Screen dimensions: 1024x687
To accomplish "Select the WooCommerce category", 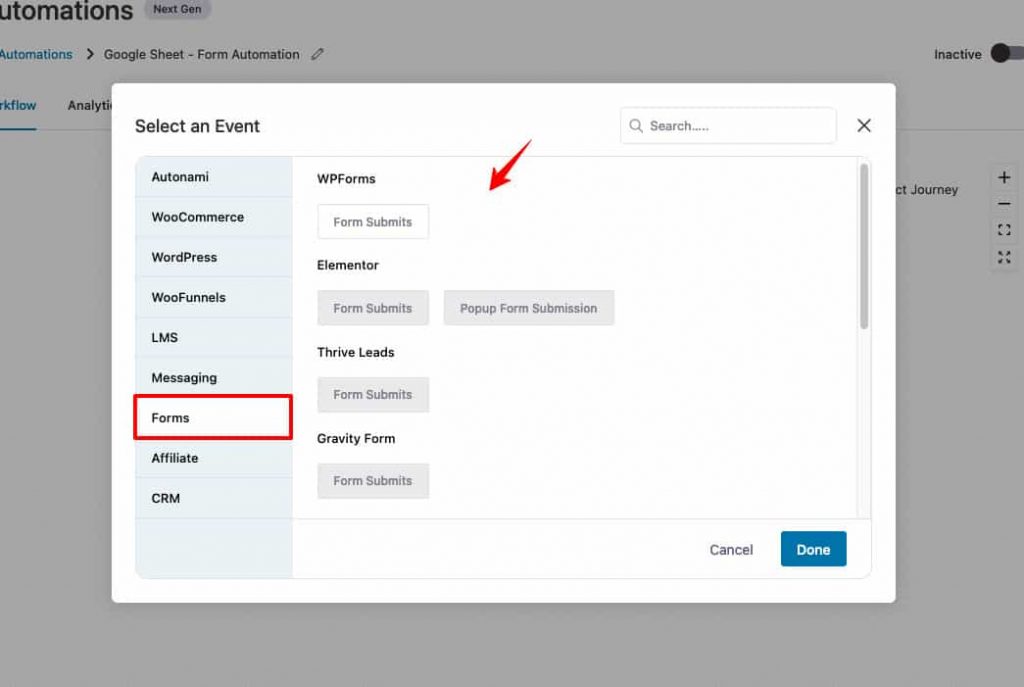I will (214, 217).
